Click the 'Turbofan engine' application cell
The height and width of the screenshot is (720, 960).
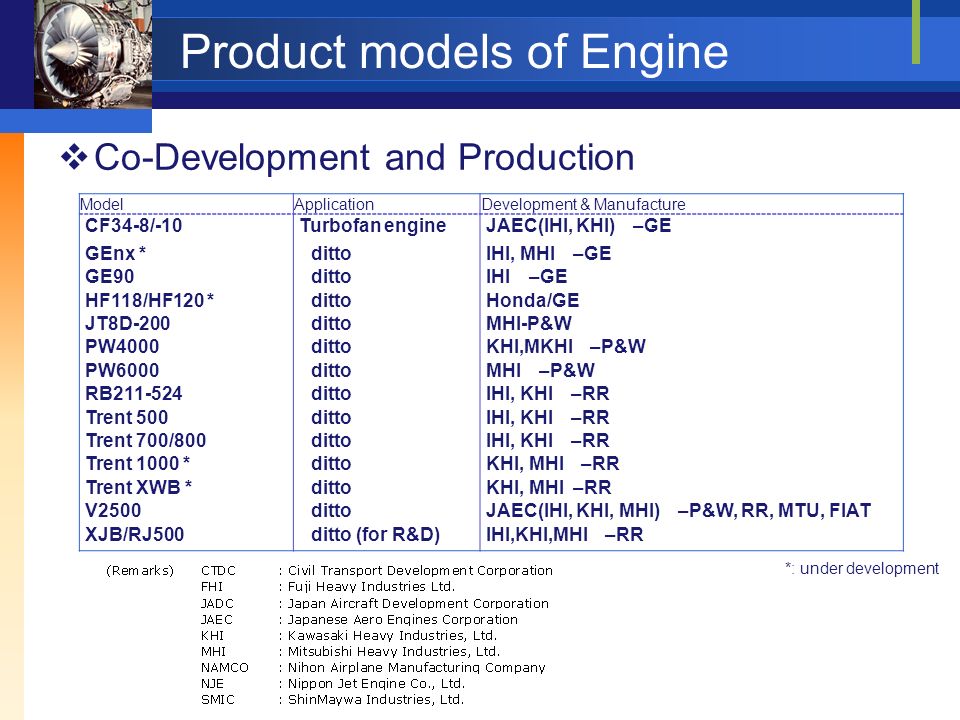click(373, 225)
